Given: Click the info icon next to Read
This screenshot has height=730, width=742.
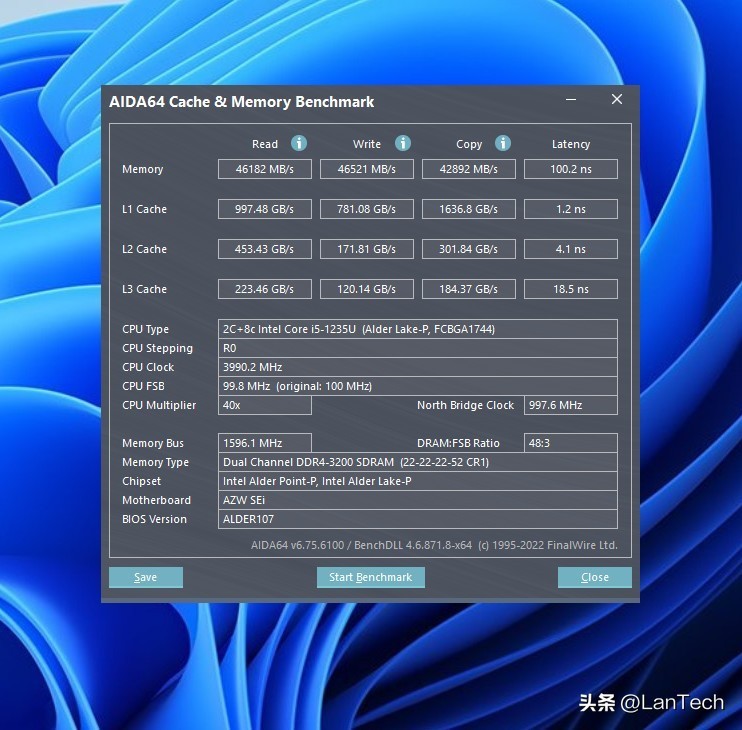Looking at the screenshot, I should pos(299,144).
